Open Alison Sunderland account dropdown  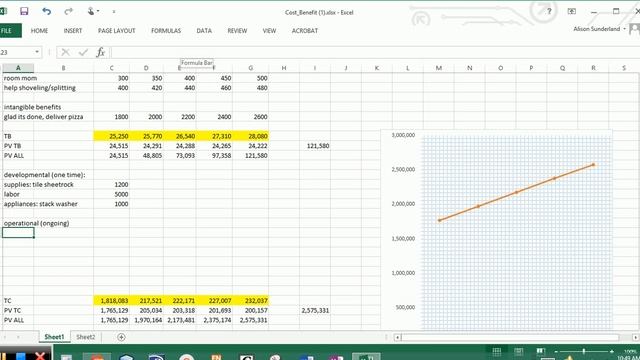pos(624,29)
